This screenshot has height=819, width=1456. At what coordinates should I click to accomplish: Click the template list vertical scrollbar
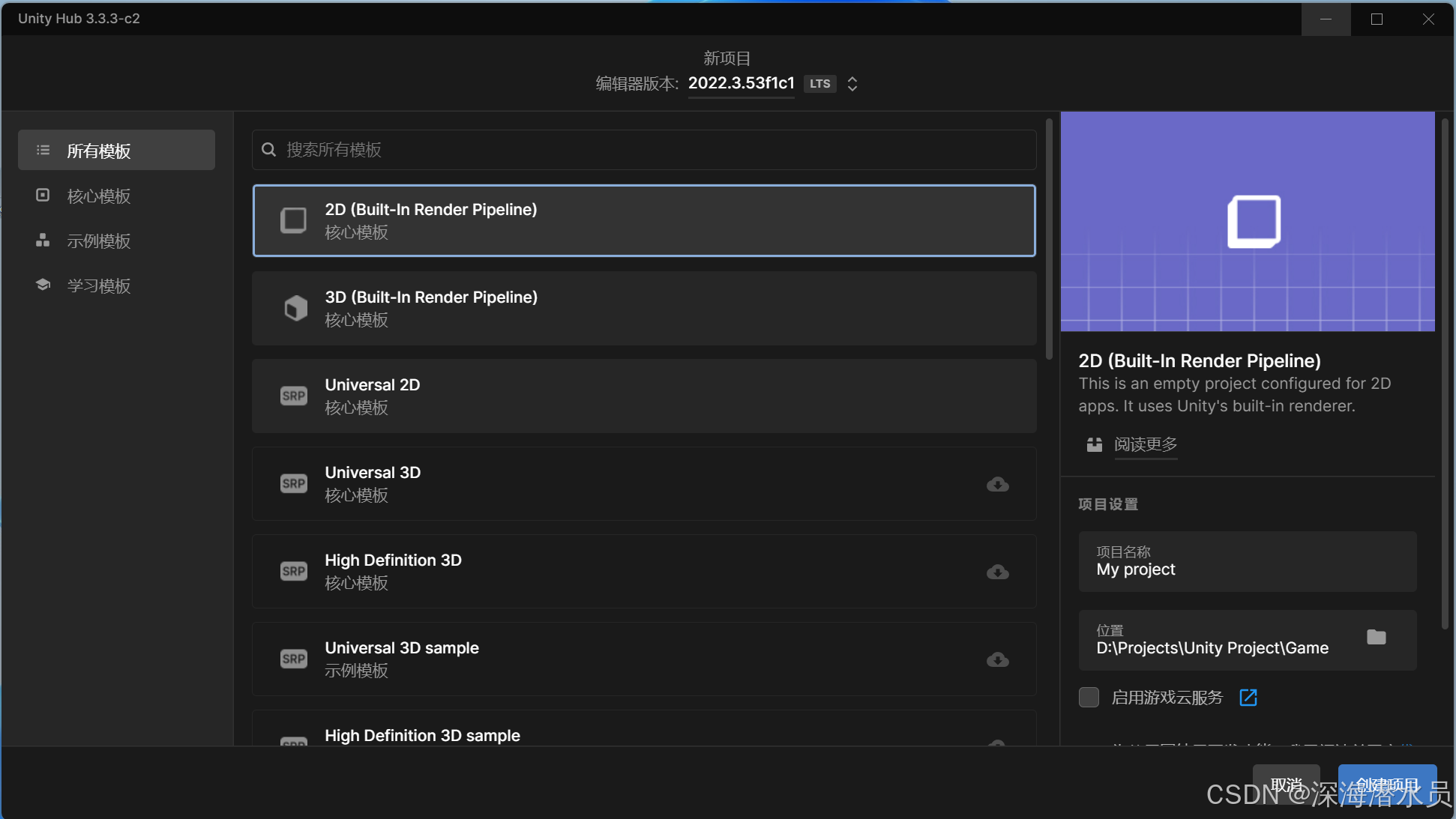pos(1049,240)
